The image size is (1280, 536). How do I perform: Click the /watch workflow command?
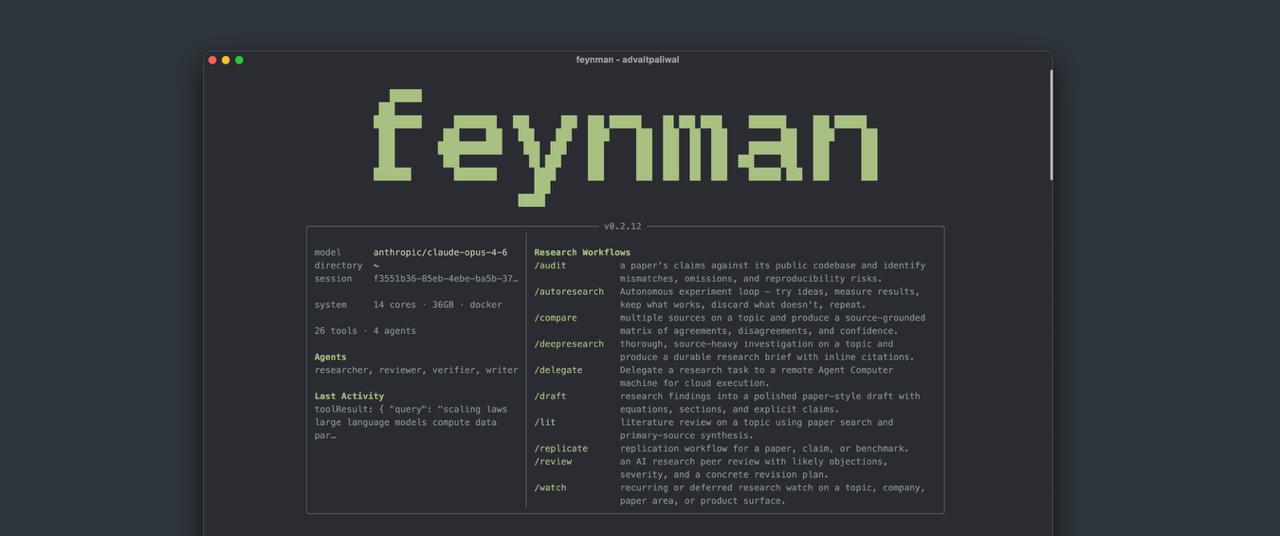(x=550, y=487)
